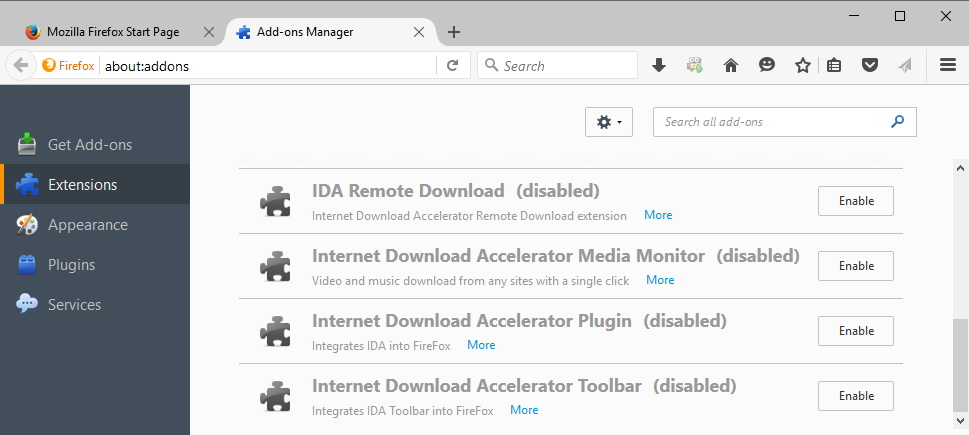
Task: Open More link for Media Monitor
Action: pos(660,280)
